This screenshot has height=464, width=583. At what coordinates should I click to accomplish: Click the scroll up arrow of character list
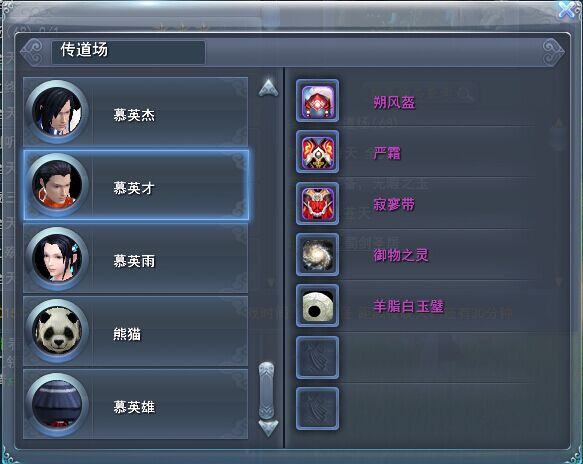[x=268, y=88]
